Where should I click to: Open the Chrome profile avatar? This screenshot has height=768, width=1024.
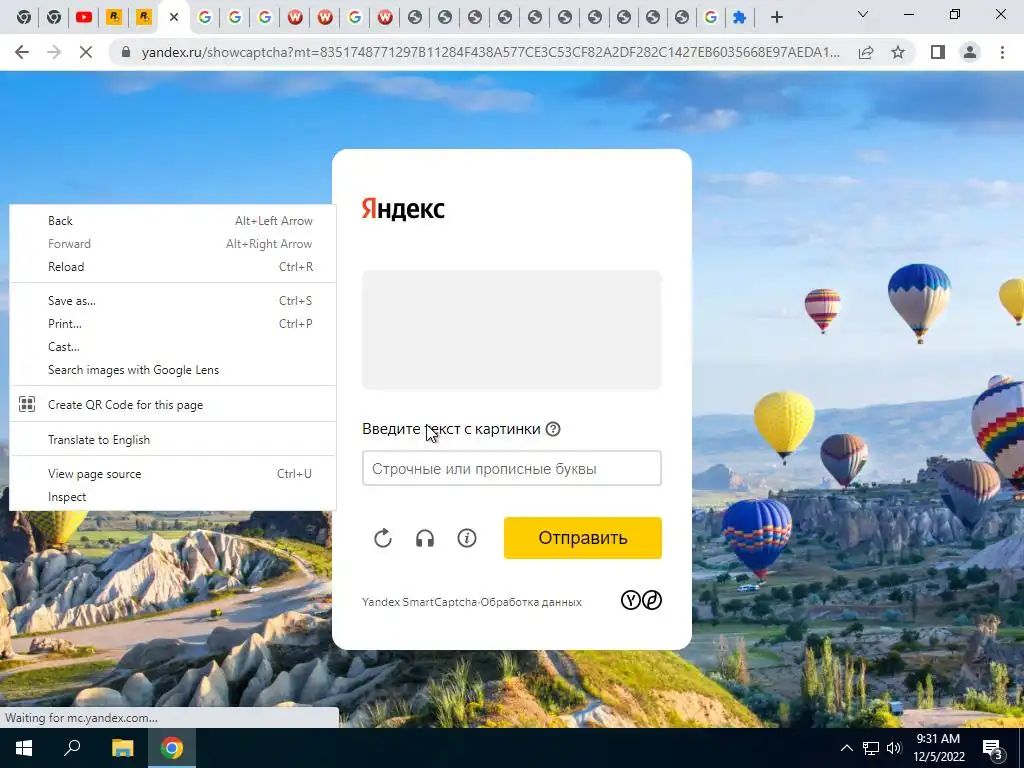click(x=970, y=52)
